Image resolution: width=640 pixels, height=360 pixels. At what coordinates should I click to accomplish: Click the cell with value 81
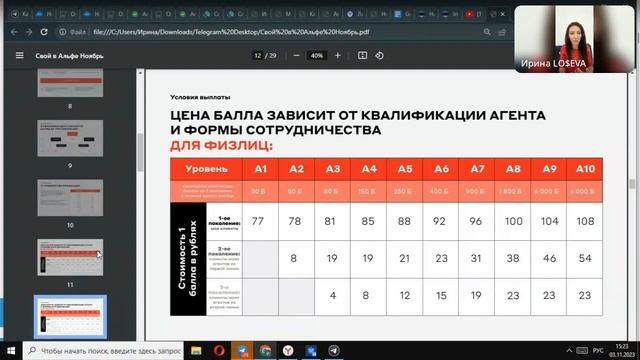(x=332, y=221)
